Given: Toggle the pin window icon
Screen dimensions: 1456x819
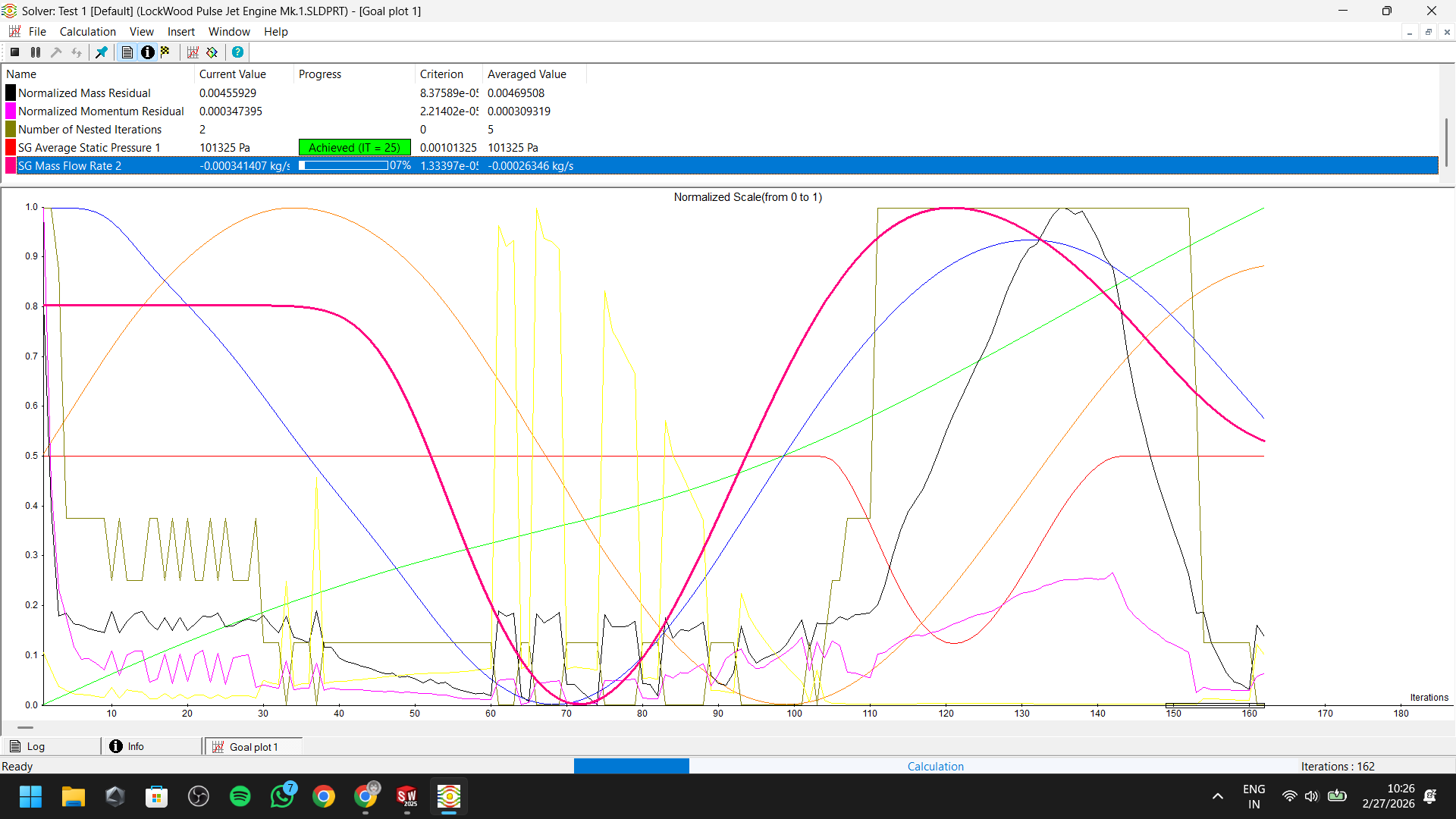Looking at the screenshot, I should point(101,52).
